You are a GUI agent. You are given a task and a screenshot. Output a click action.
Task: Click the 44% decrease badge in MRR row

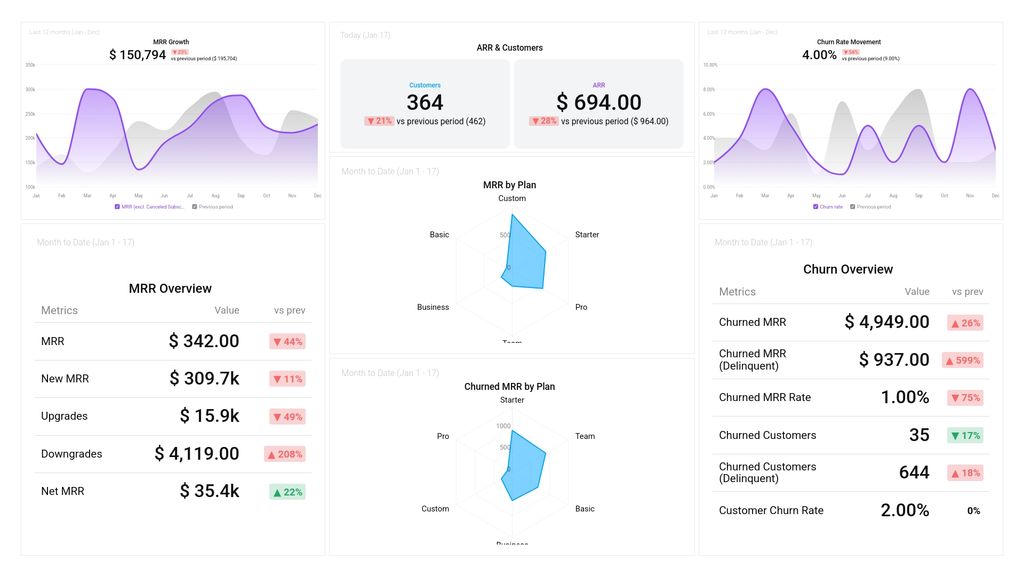(x=287, y=342)
